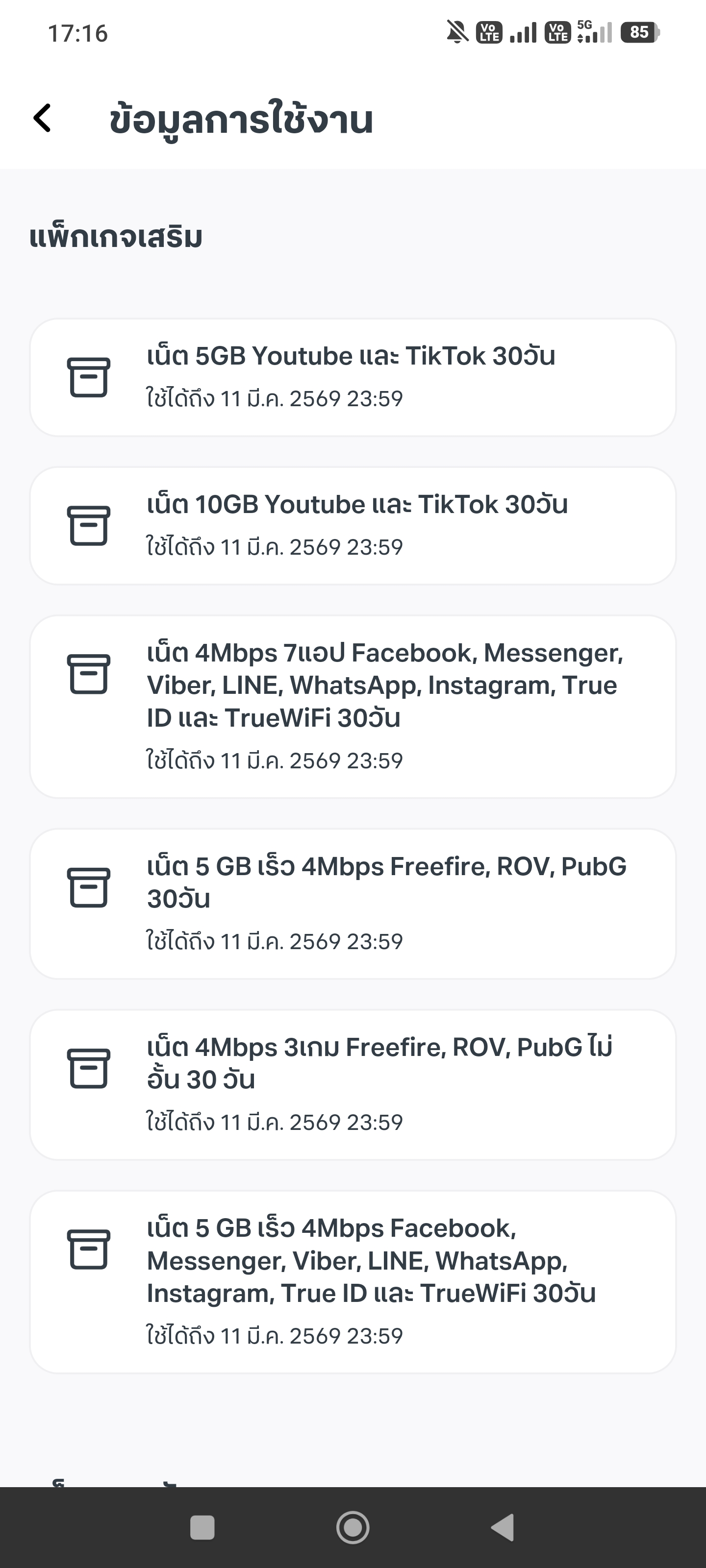Screen dimensions: 706x1568
Task: Tap the ข้อมูลการใช้งาน page title
Action: coord(241,120)
